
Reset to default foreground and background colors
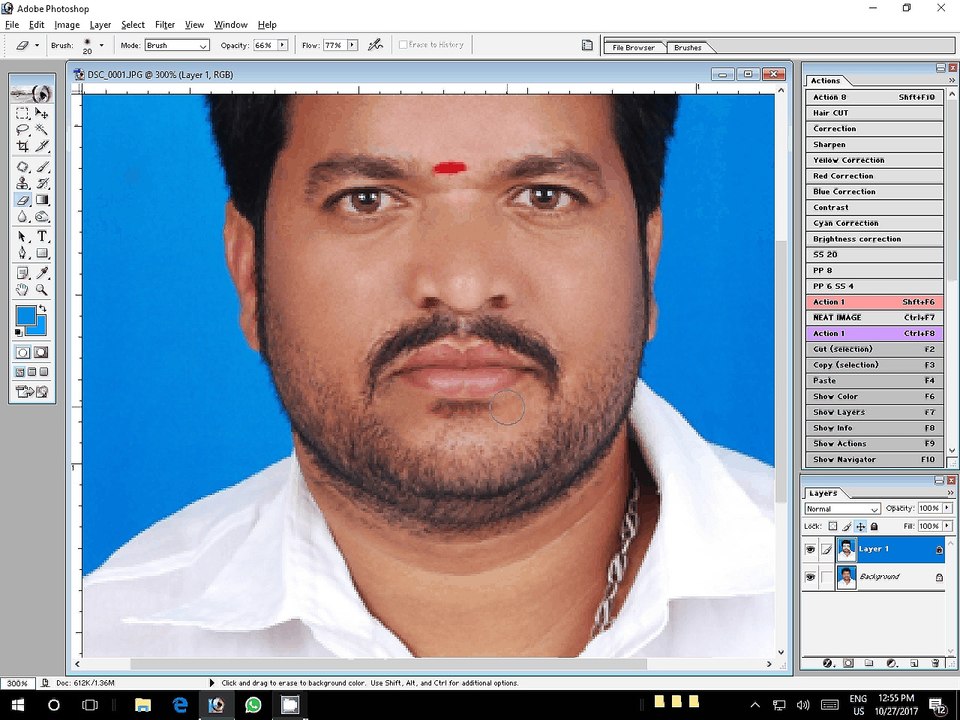pos(19,332)
